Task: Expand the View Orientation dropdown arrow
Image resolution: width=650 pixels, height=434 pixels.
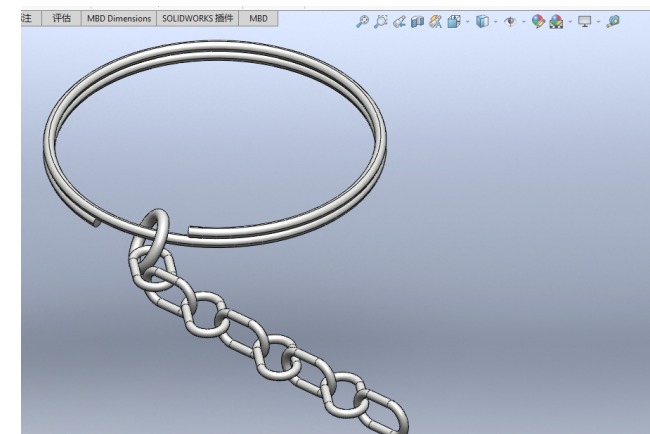Action: 467,22
